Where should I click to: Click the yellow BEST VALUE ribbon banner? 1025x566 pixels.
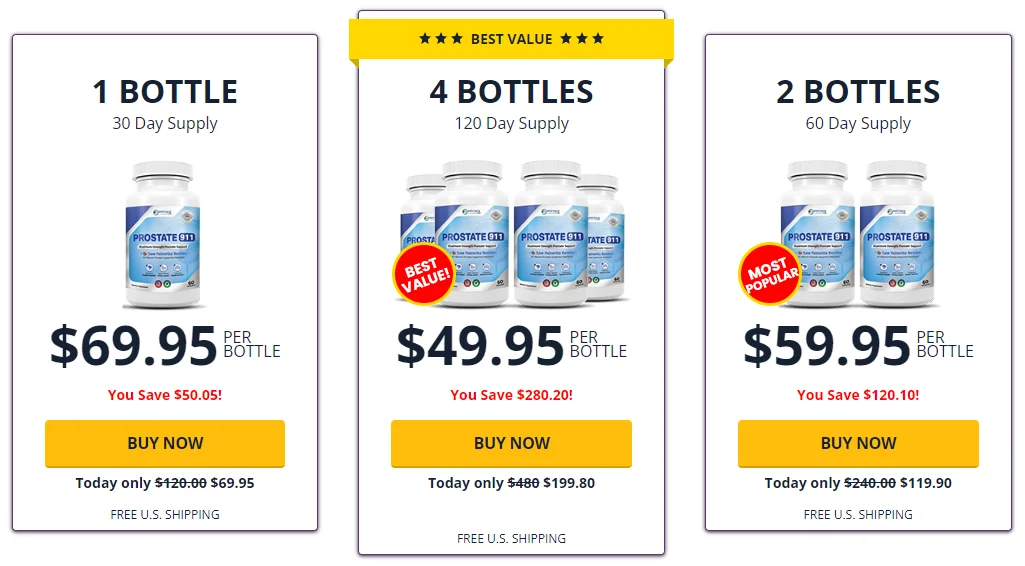[x=511, y=39]
